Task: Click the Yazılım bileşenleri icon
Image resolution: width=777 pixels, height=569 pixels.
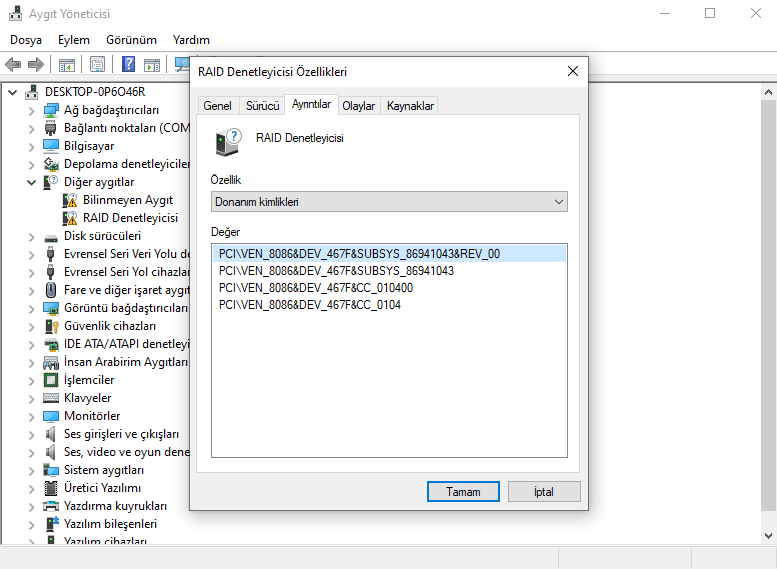Action: point(52,524)
